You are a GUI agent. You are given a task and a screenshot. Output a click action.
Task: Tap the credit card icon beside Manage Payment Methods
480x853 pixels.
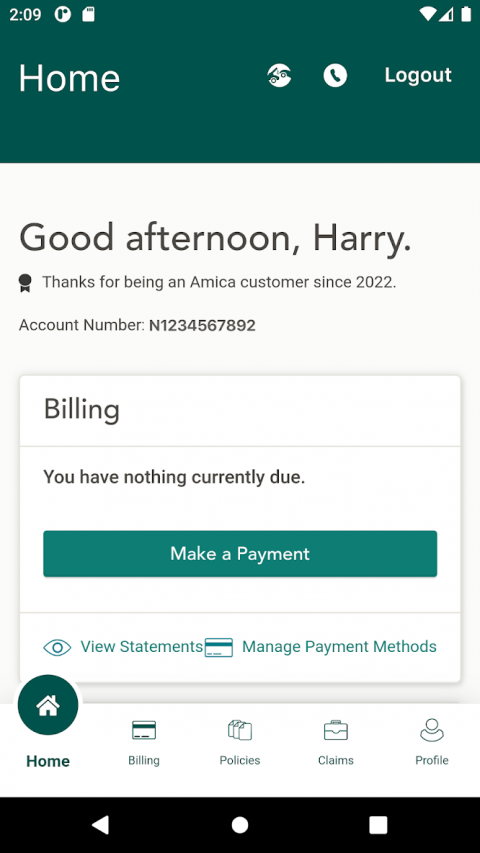click(219, 647)
